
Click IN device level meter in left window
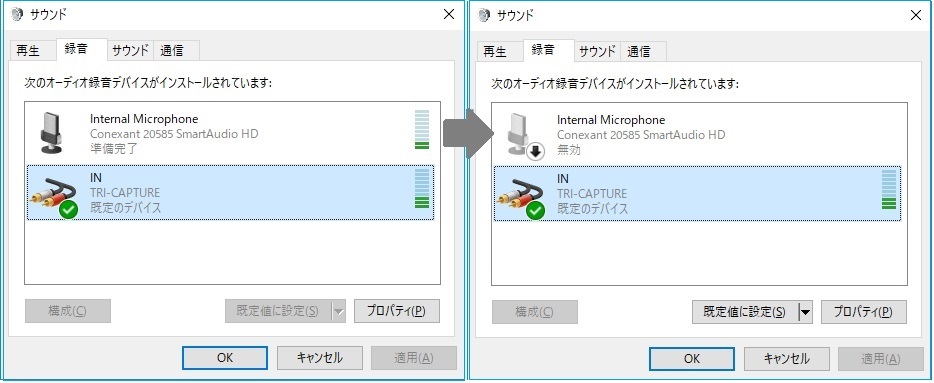click(x=422, y=188)
